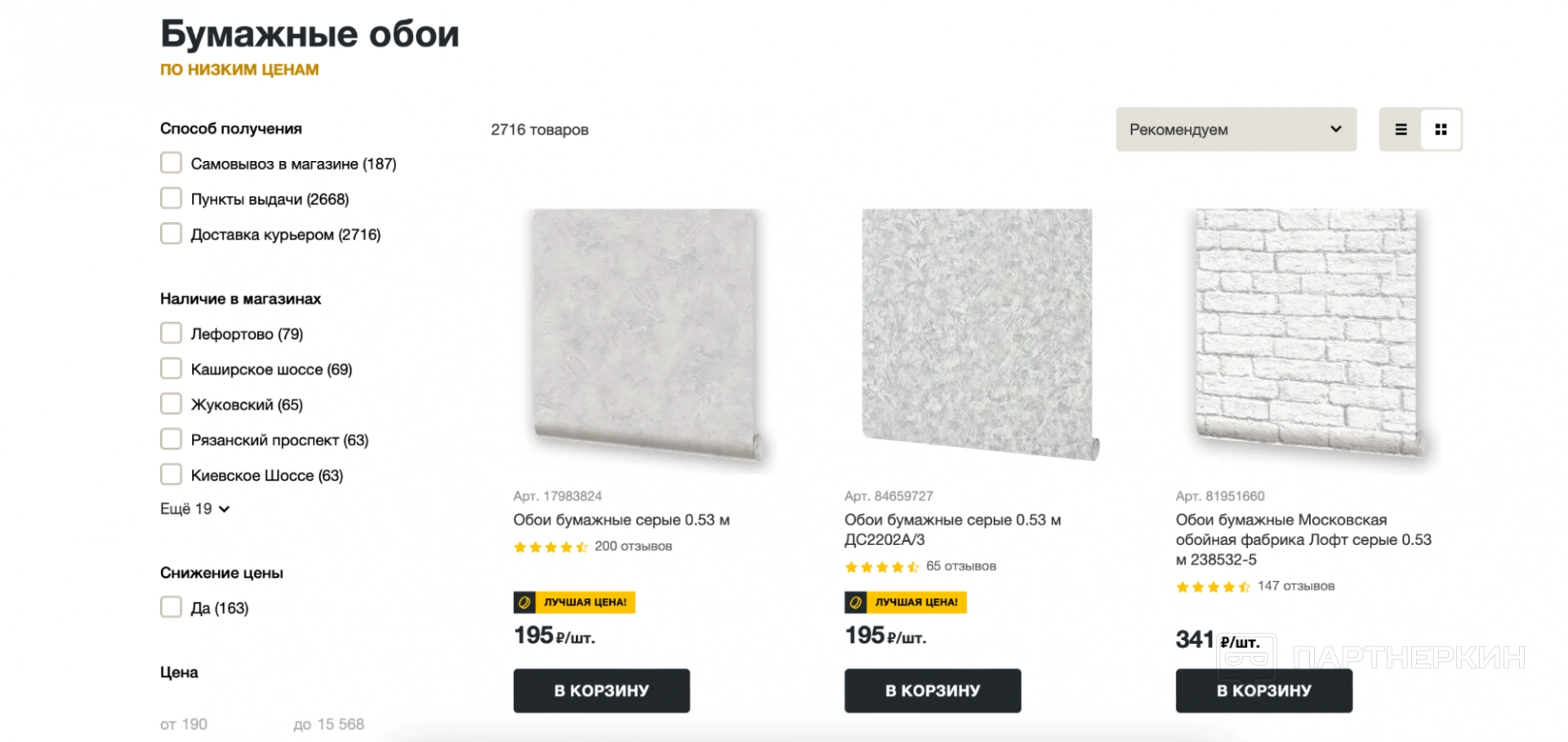Open 200 отзывов reviews link

[x=633, y=547]
